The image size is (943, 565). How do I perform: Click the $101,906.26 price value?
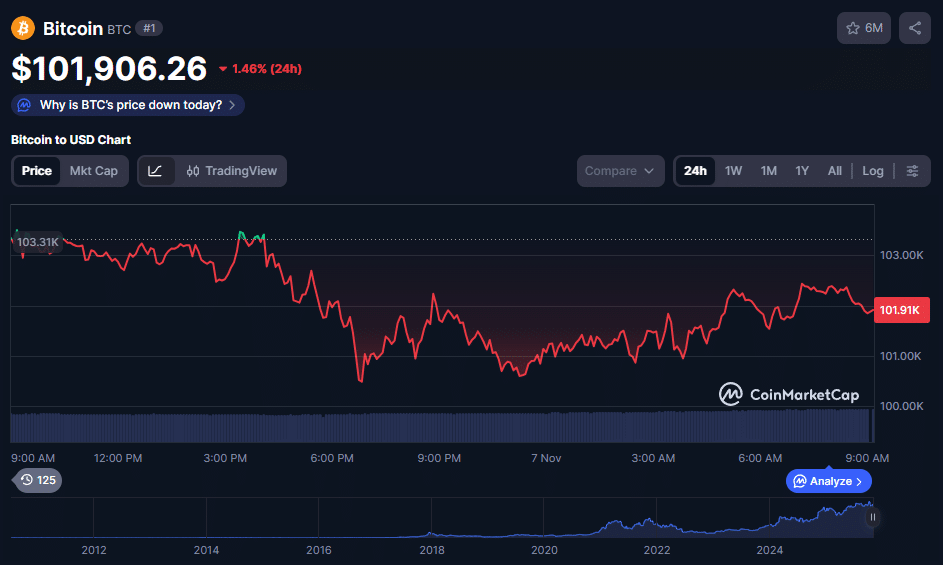109,68
